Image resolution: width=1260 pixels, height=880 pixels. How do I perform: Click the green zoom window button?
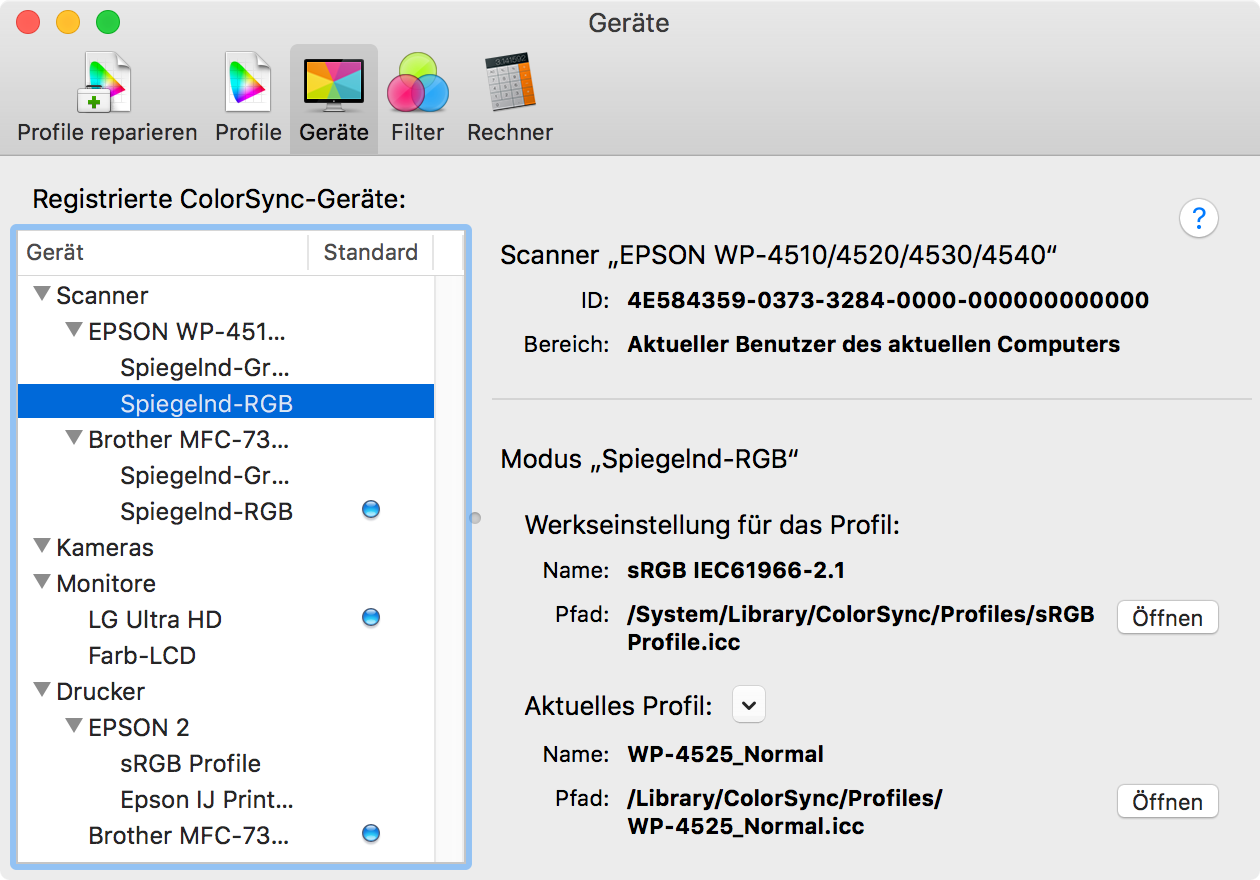pos(107,21)
